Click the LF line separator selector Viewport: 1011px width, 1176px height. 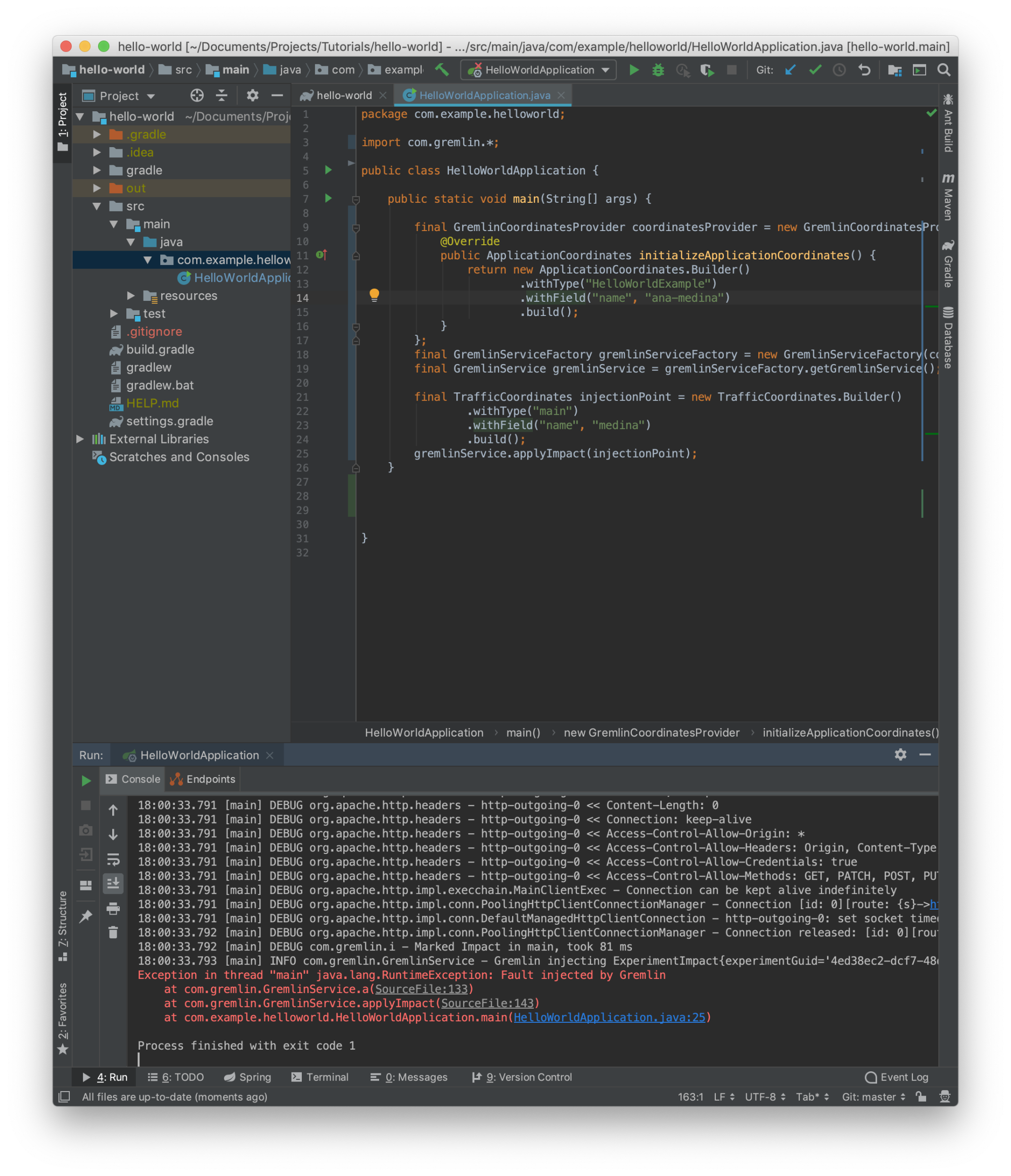(724, 1097)
